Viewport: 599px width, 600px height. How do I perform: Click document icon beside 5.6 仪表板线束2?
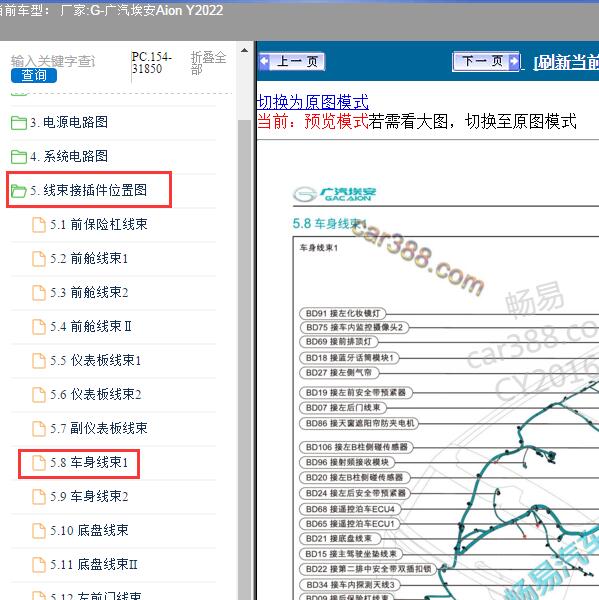[x=38, y=395]
